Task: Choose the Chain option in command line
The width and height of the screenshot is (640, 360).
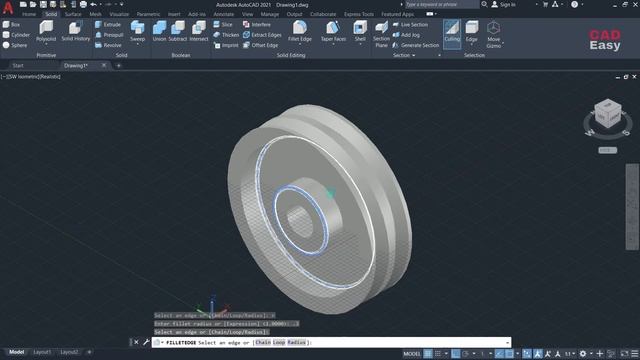Action: [263, 342]
